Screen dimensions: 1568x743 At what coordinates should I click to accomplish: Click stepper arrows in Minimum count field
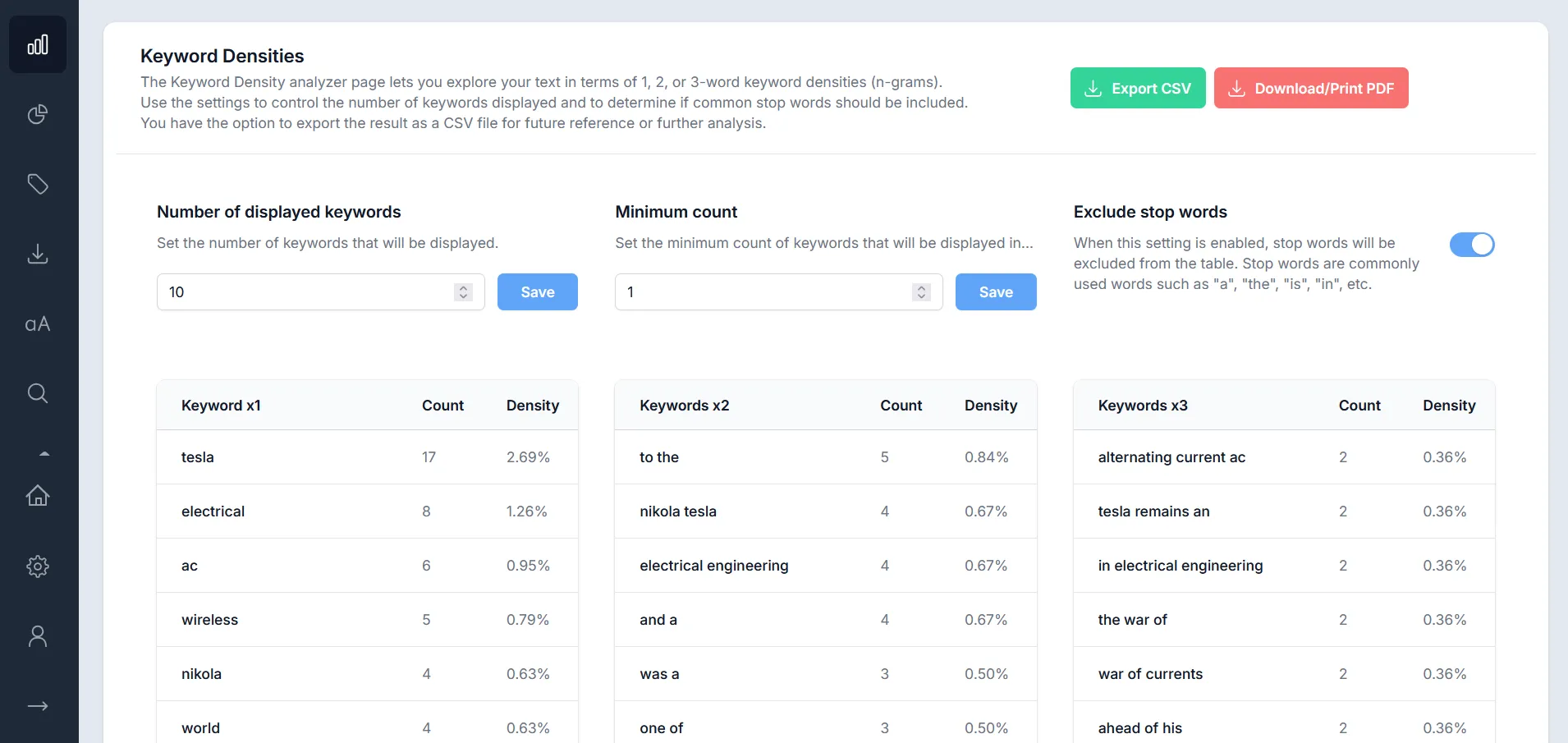(922, 292)
